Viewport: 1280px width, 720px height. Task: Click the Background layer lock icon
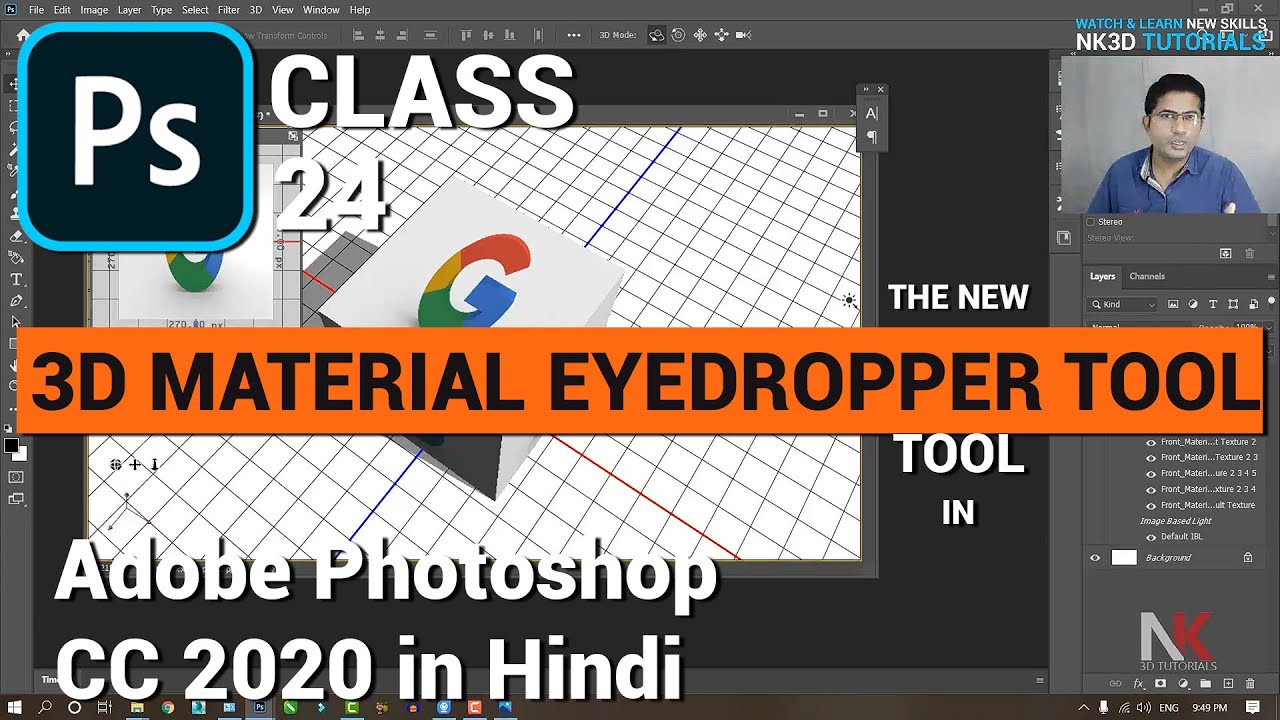click(1247, 558)
